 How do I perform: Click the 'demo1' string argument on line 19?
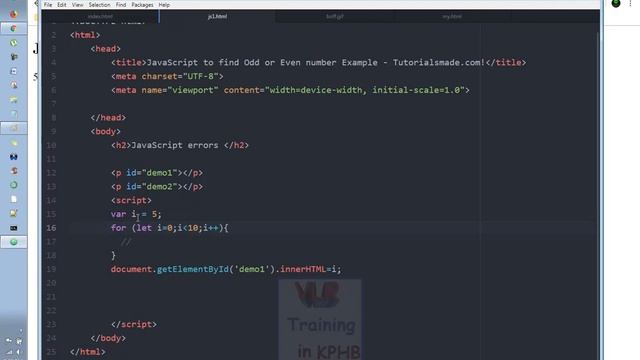tap(252, 269)
